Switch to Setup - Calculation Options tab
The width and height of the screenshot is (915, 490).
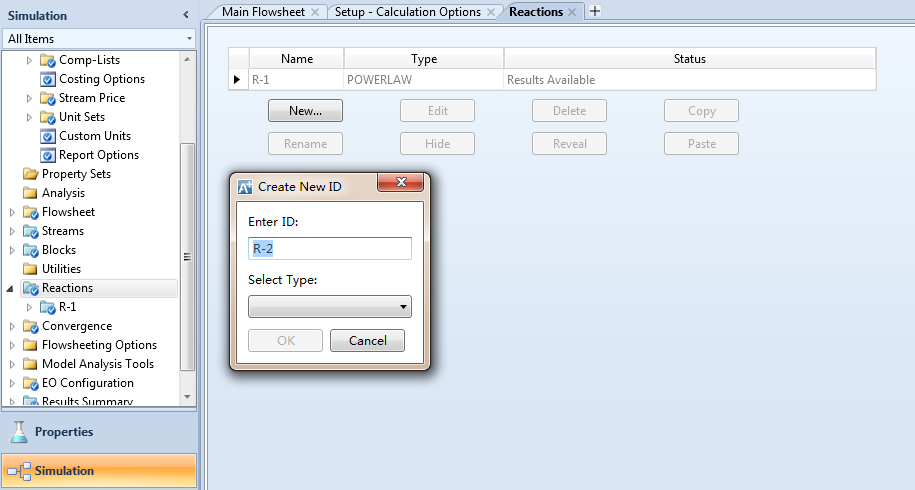coord(408,12)
